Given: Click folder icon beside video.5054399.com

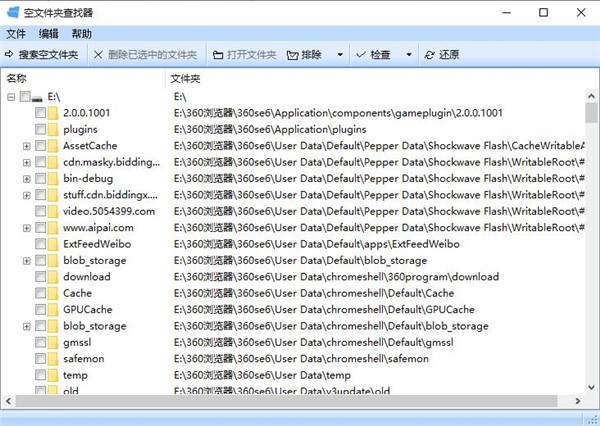Looking at the screenshot, I should click(x=53, y=211).
